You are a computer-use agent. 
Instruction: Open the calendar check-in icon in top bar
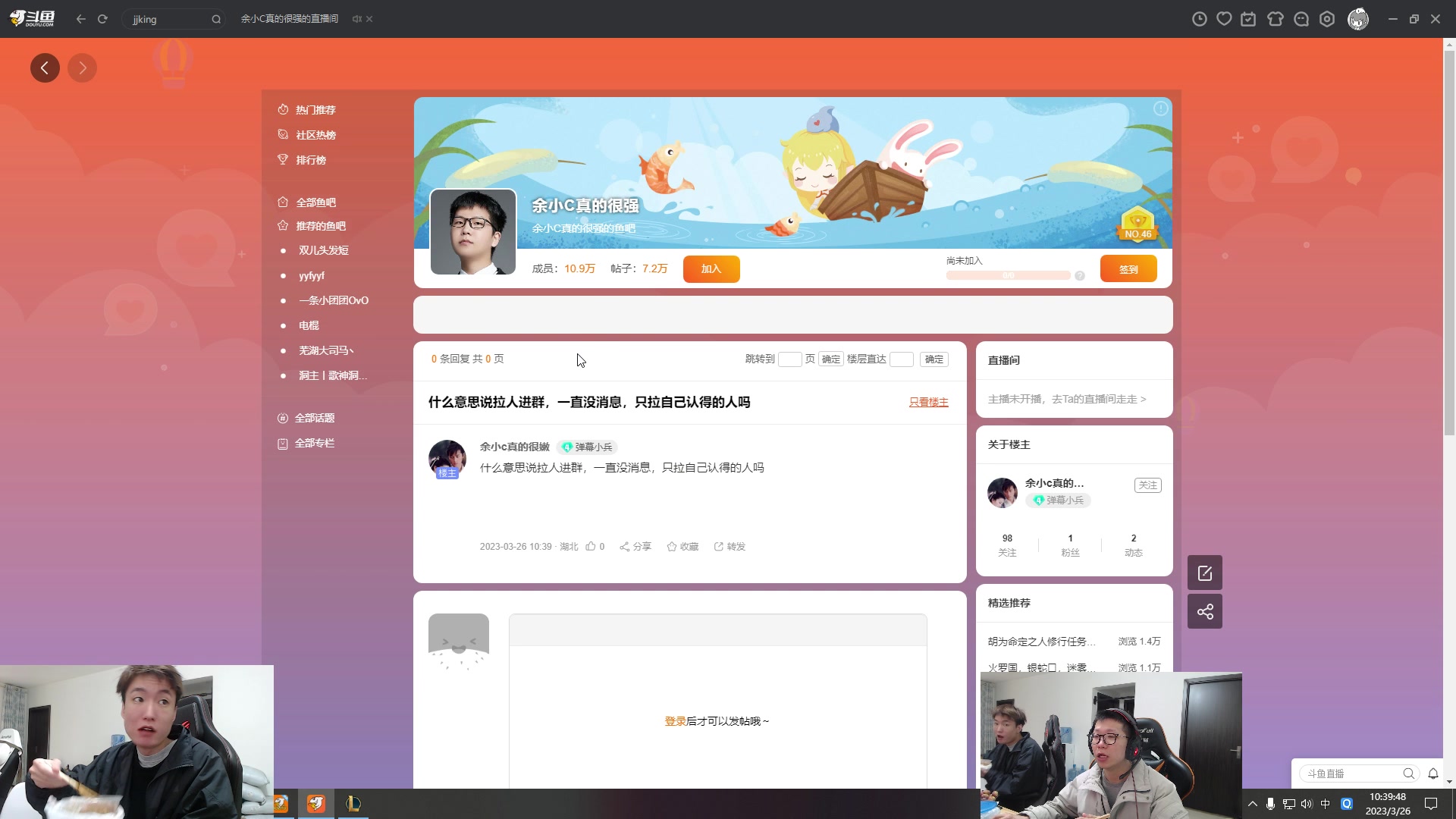[x=1247, y=18]
